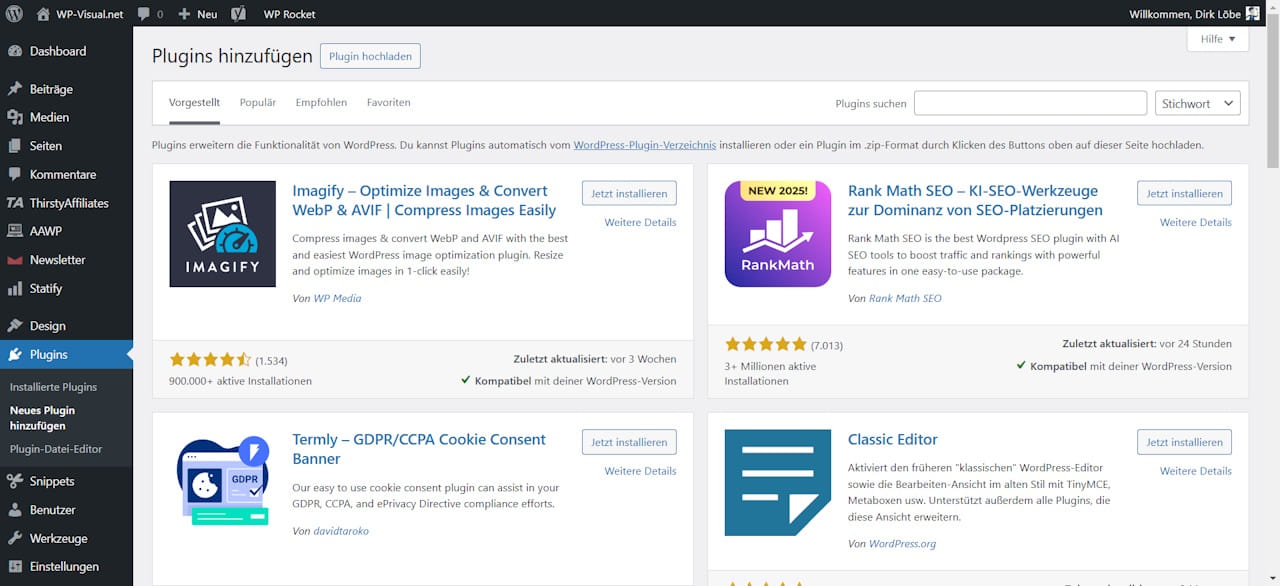Open WP Rocket admin bar menu
The height and width of the screenshot is (586, 1280).
(x=289, y=15)
